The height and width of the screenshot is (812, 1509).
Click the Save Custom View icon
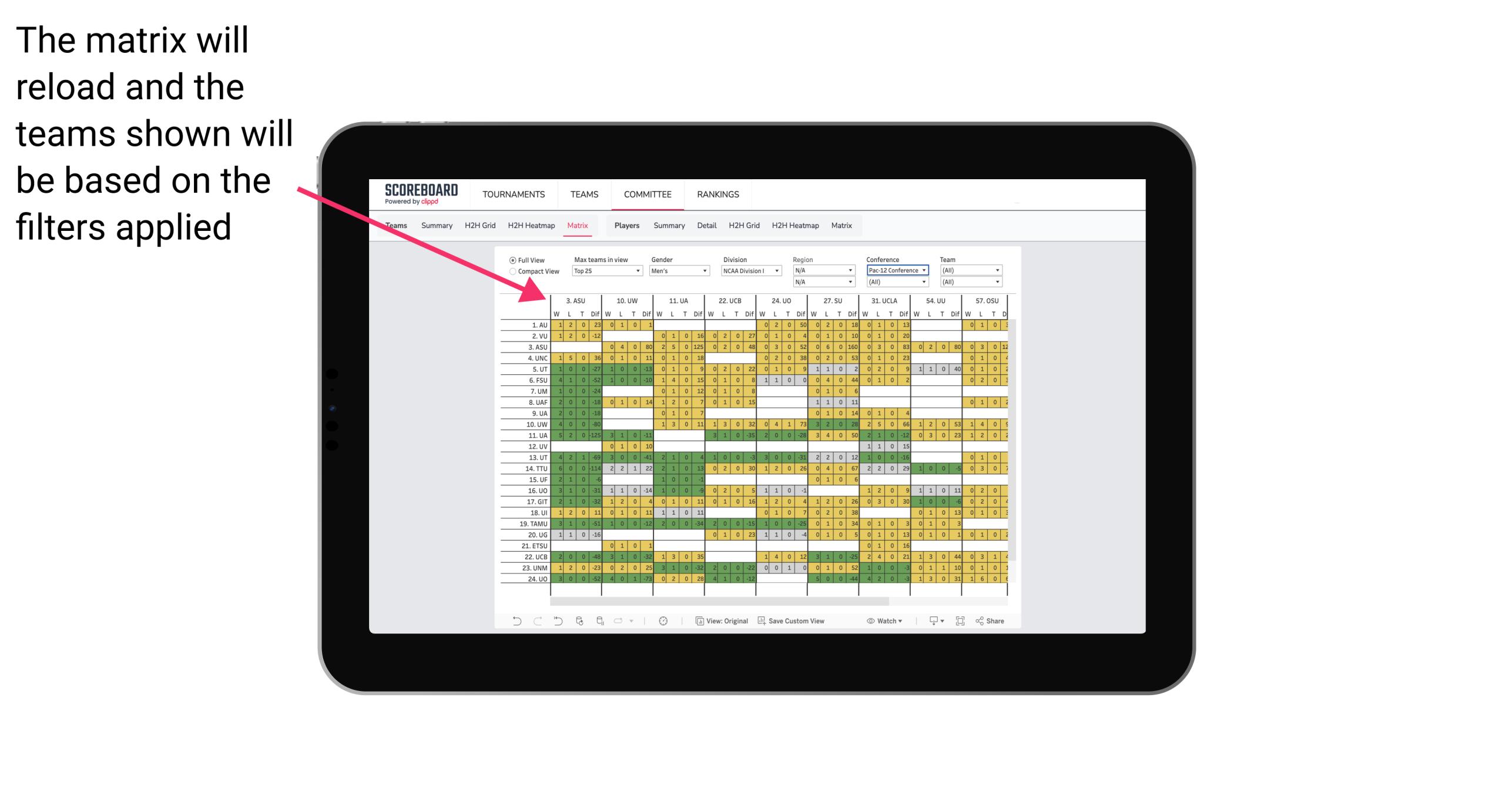(761, 622)
